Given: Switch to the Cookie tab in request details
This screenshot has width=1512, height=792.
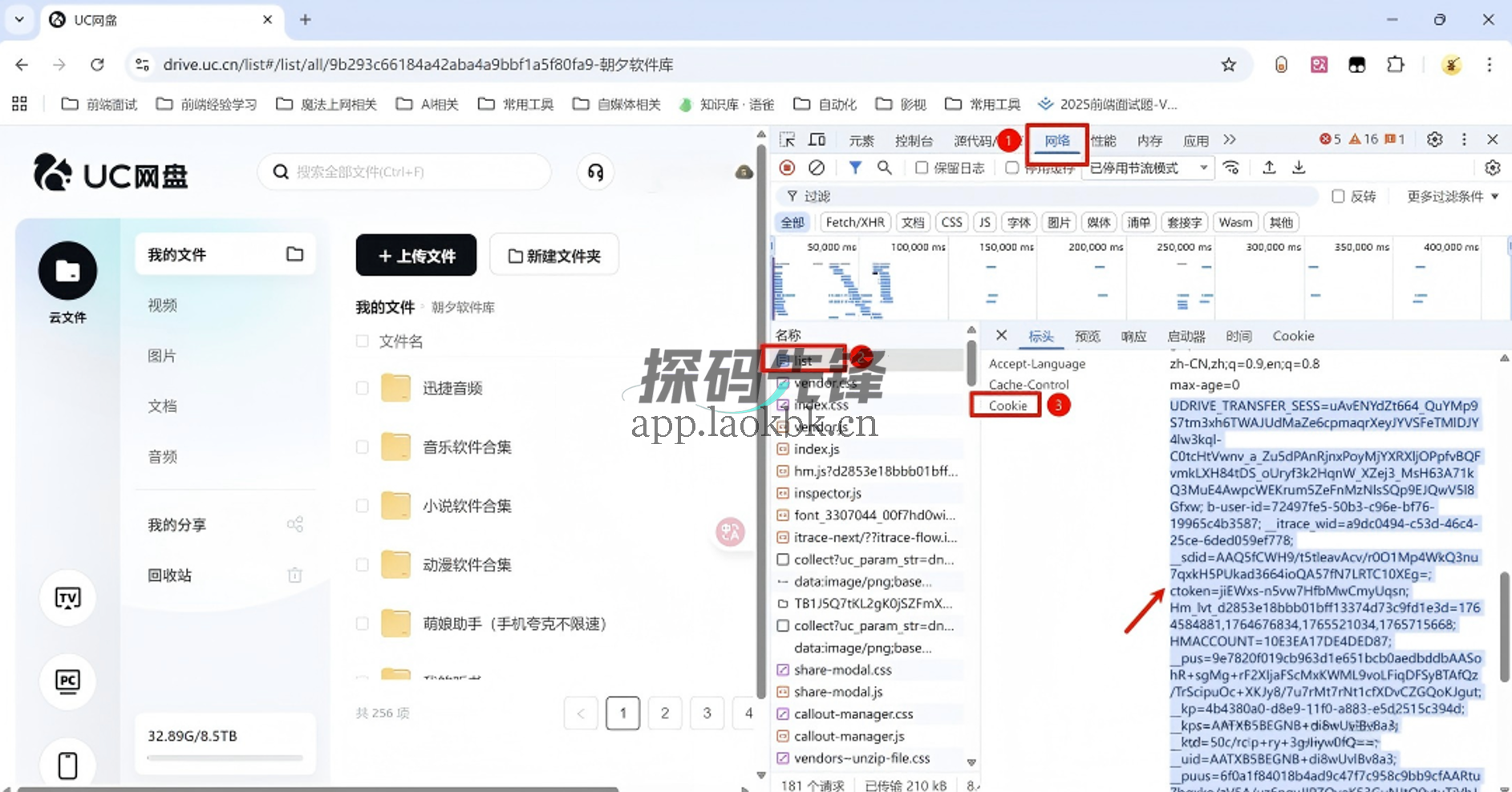Looking at the screenshot, I should coord(1292,336).
